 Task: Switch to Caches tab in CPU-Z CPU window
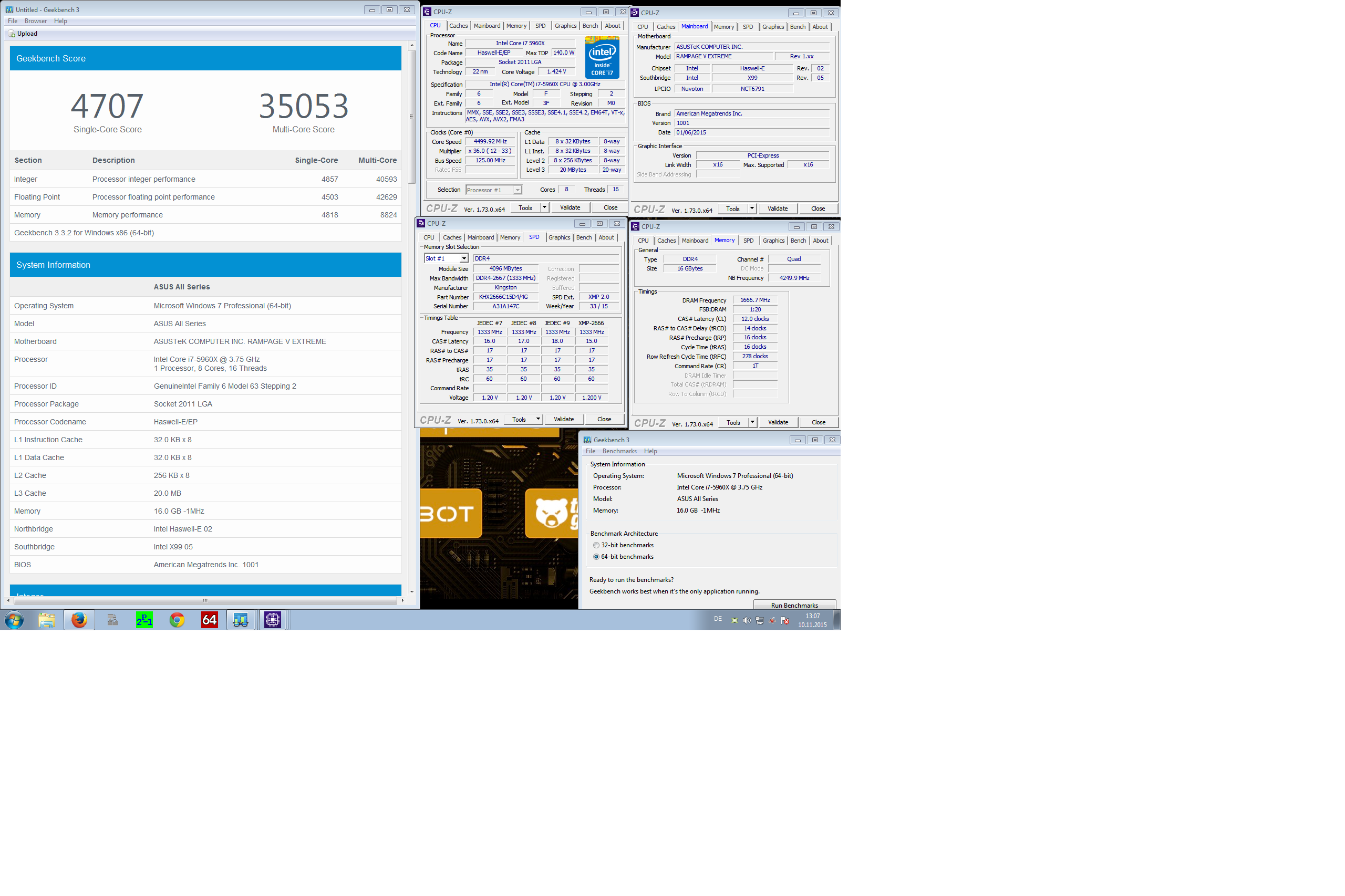459,26
